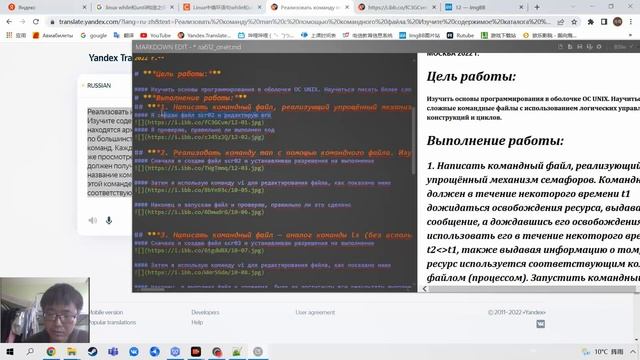Click Выполнение работы heading in preview pane

click(x=495, y=140)
